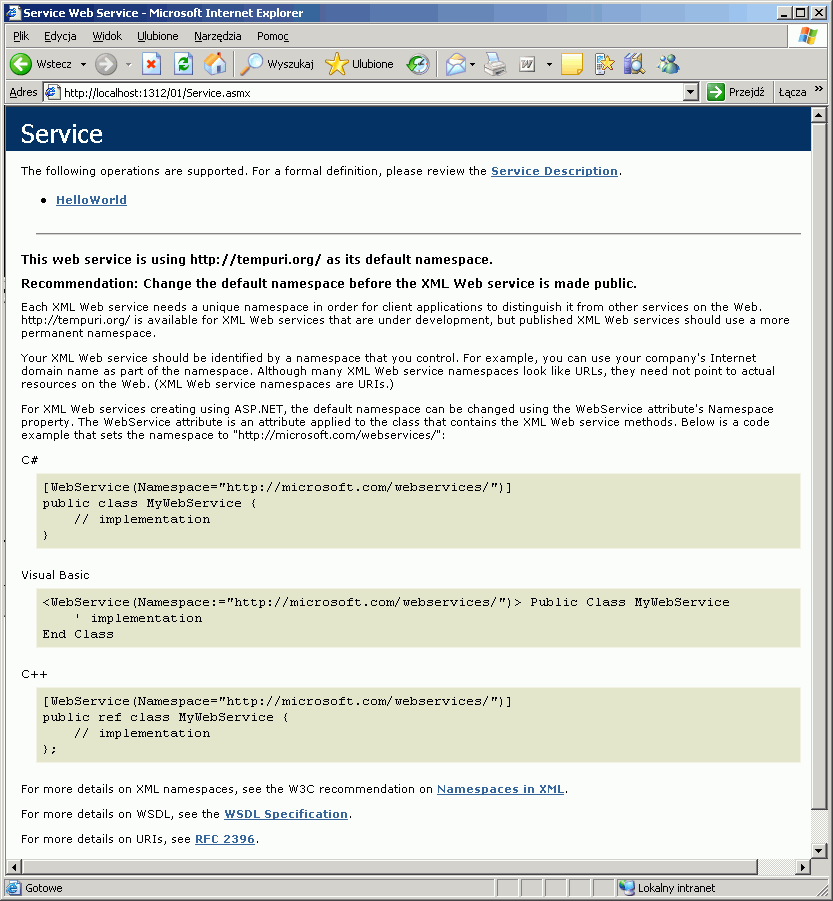The width and height of the screenshot is (833, 901).
Task: Click the page icon in the address bar
Action: coord(53,92)
